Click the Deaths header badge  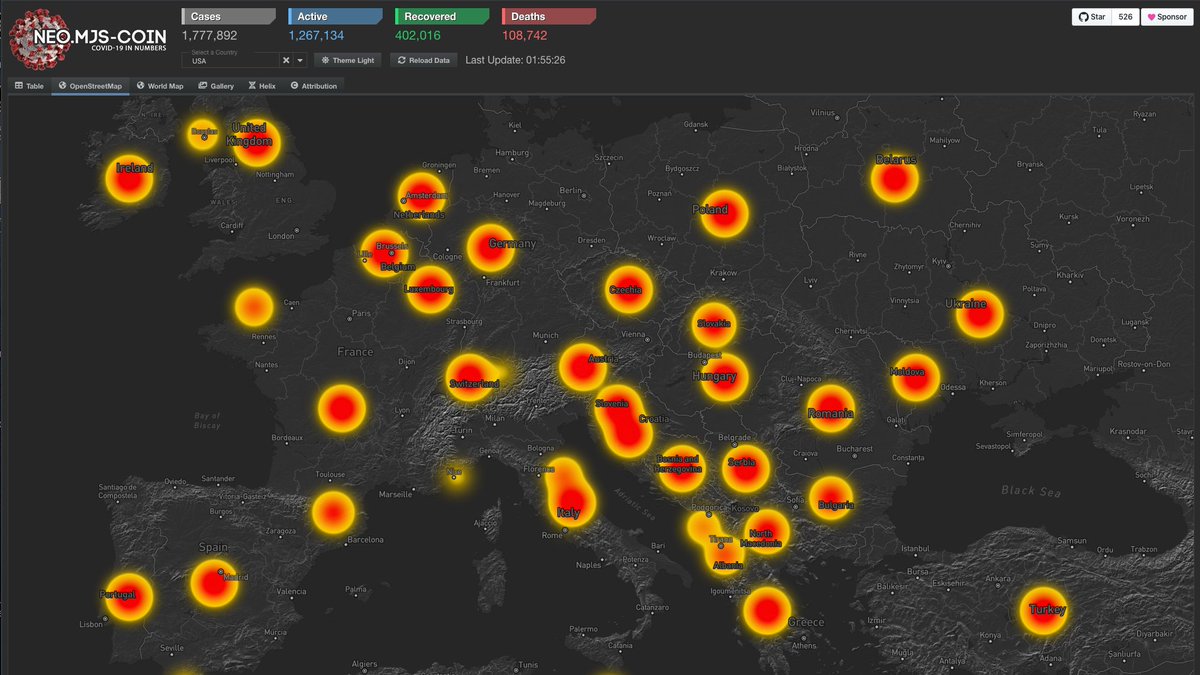point(549,16)
